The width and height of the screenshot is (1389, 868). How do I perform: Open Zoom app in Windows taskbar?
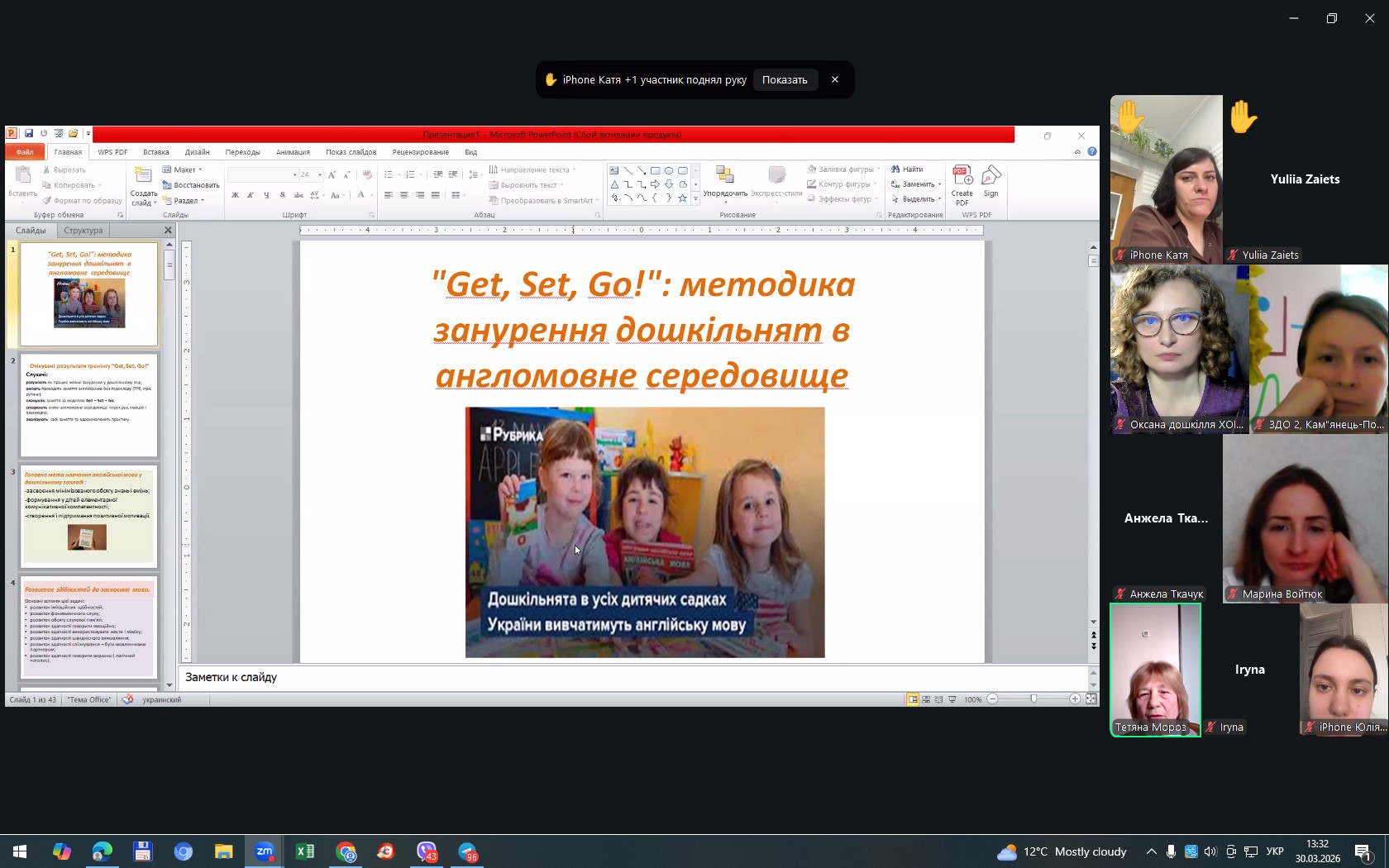(265, 851)
